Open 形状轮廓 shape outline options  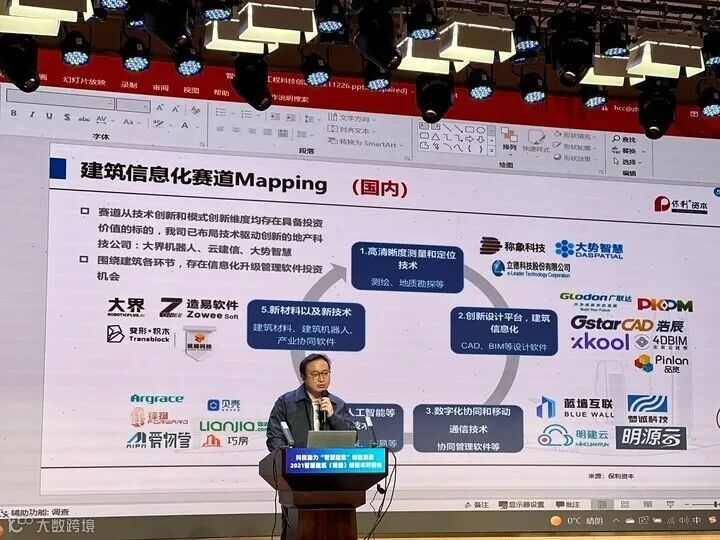click(x=574, y=147)
